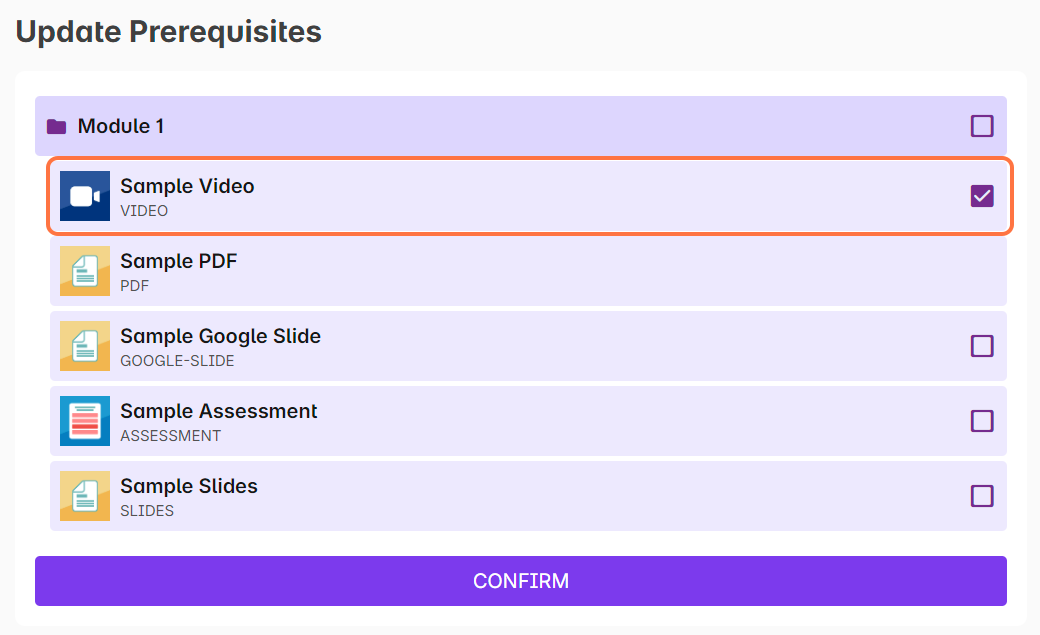The image size is (1040, 635).
Task: Check the Module 1 checkbox
Action: (981, 126)
